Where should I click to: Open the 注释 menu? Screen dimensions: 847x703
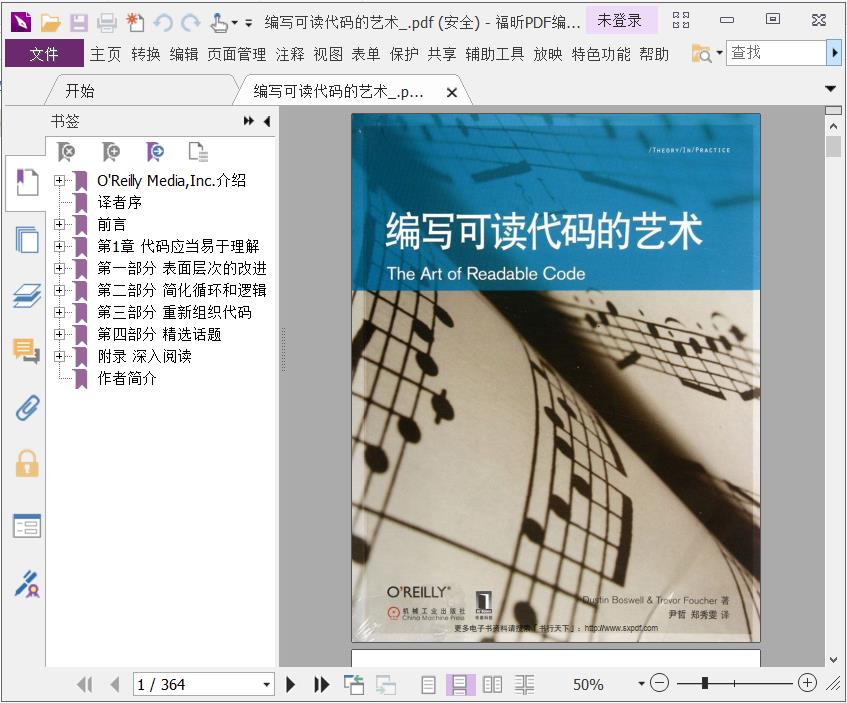(x=290, y=54)
